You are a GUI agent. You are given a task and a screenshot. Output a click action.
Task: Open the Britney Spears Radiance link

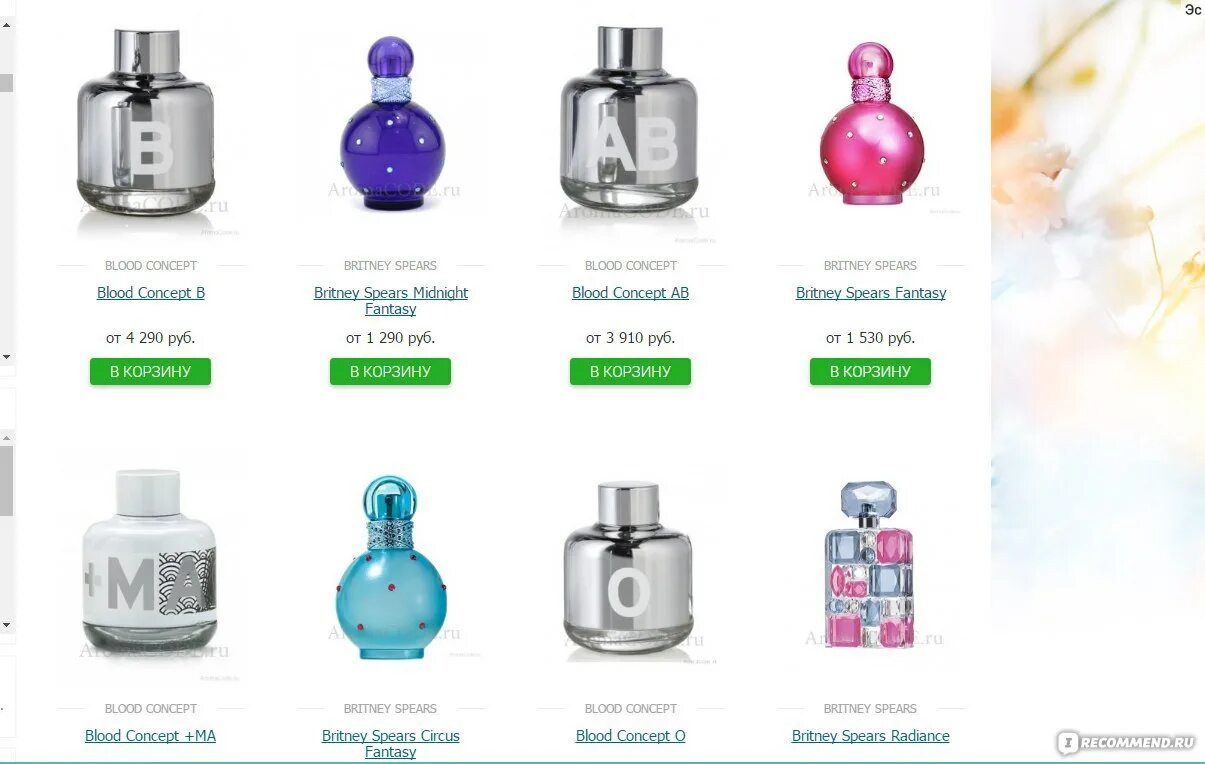871,736
